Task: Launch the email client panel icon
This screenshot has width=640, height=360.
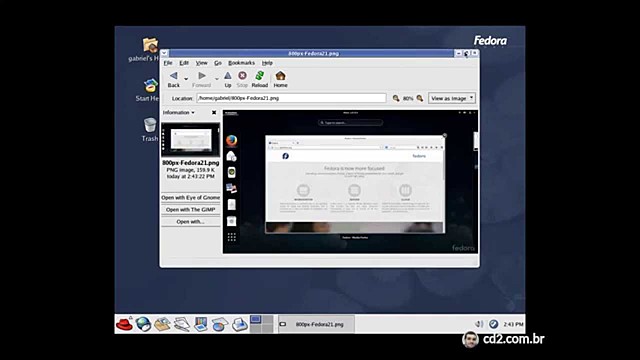Action: 162,324
